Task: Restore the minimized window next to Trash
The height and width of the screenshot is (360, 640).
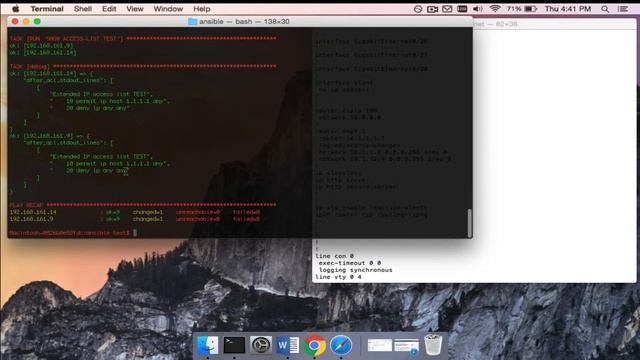Action: [407, 346]
